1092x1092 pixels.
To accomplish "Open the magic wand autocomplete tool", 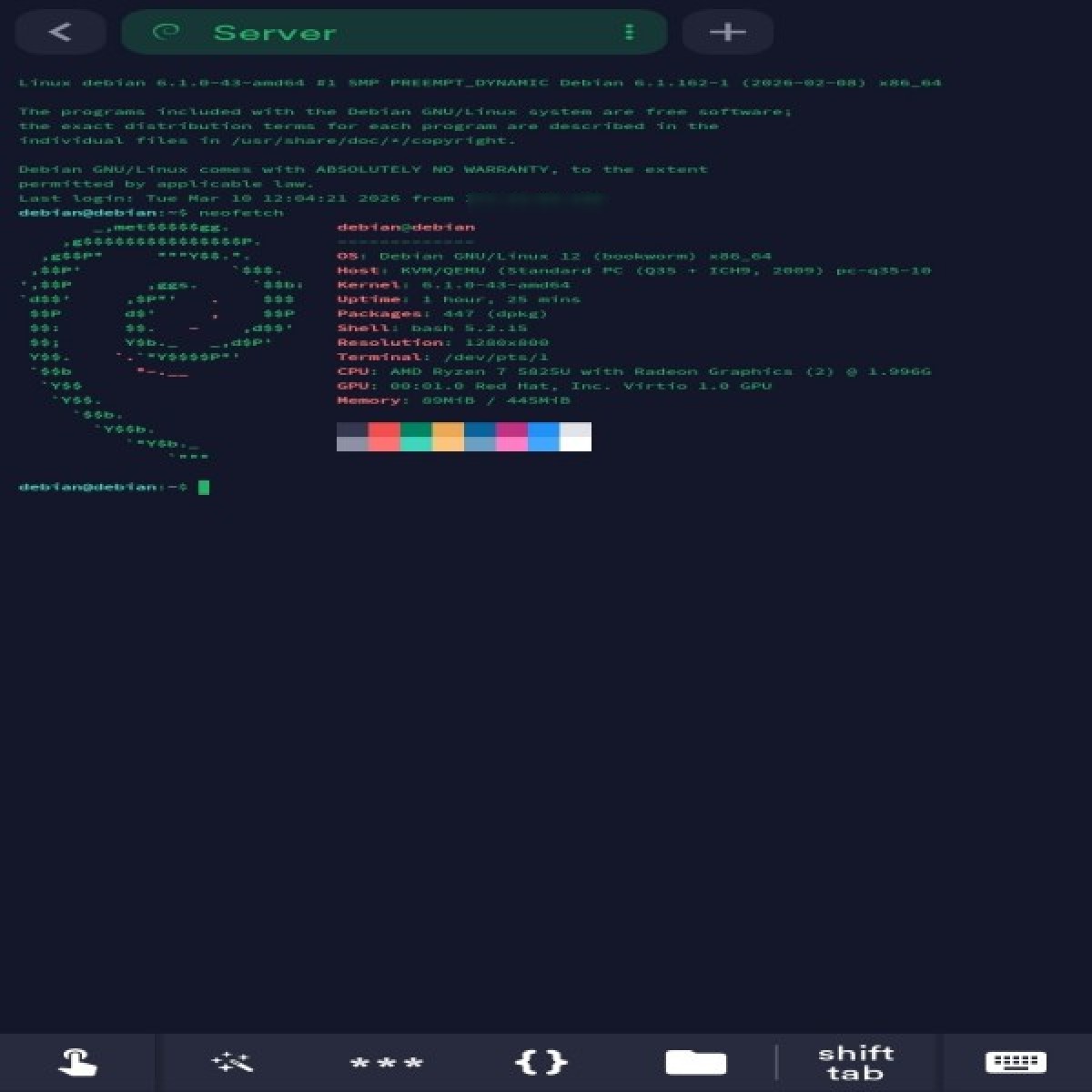I will pyautogui.click(x=231, y=1062).
